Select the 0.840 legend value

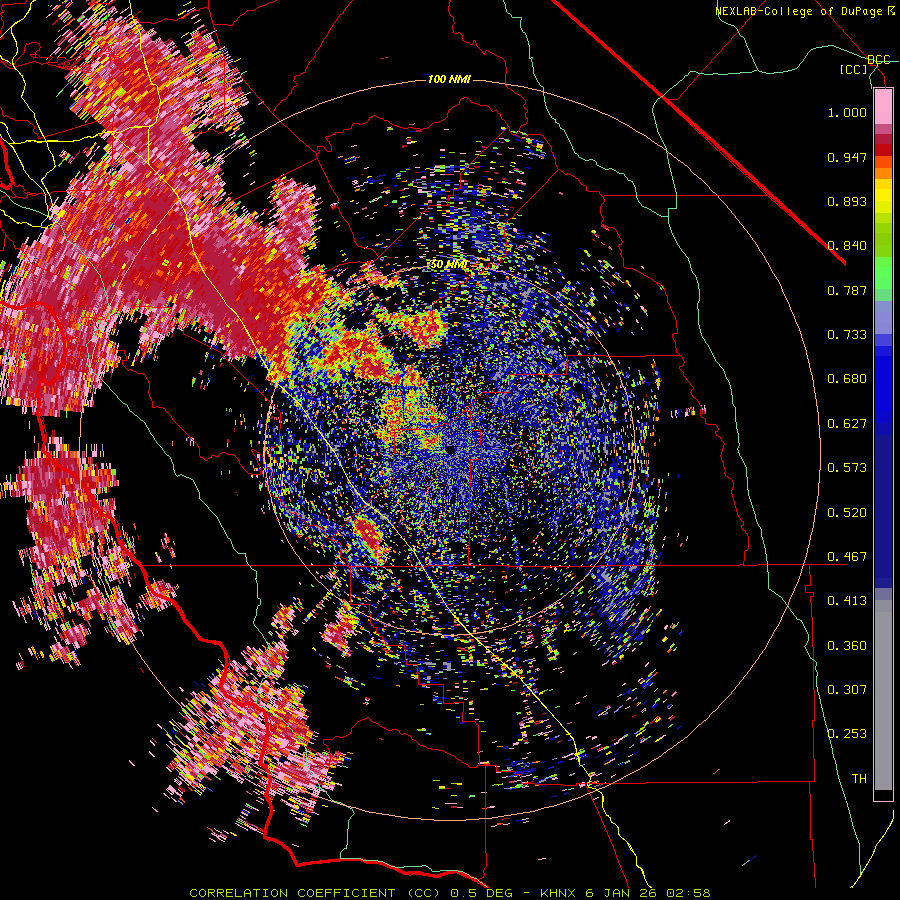(847, 246)
